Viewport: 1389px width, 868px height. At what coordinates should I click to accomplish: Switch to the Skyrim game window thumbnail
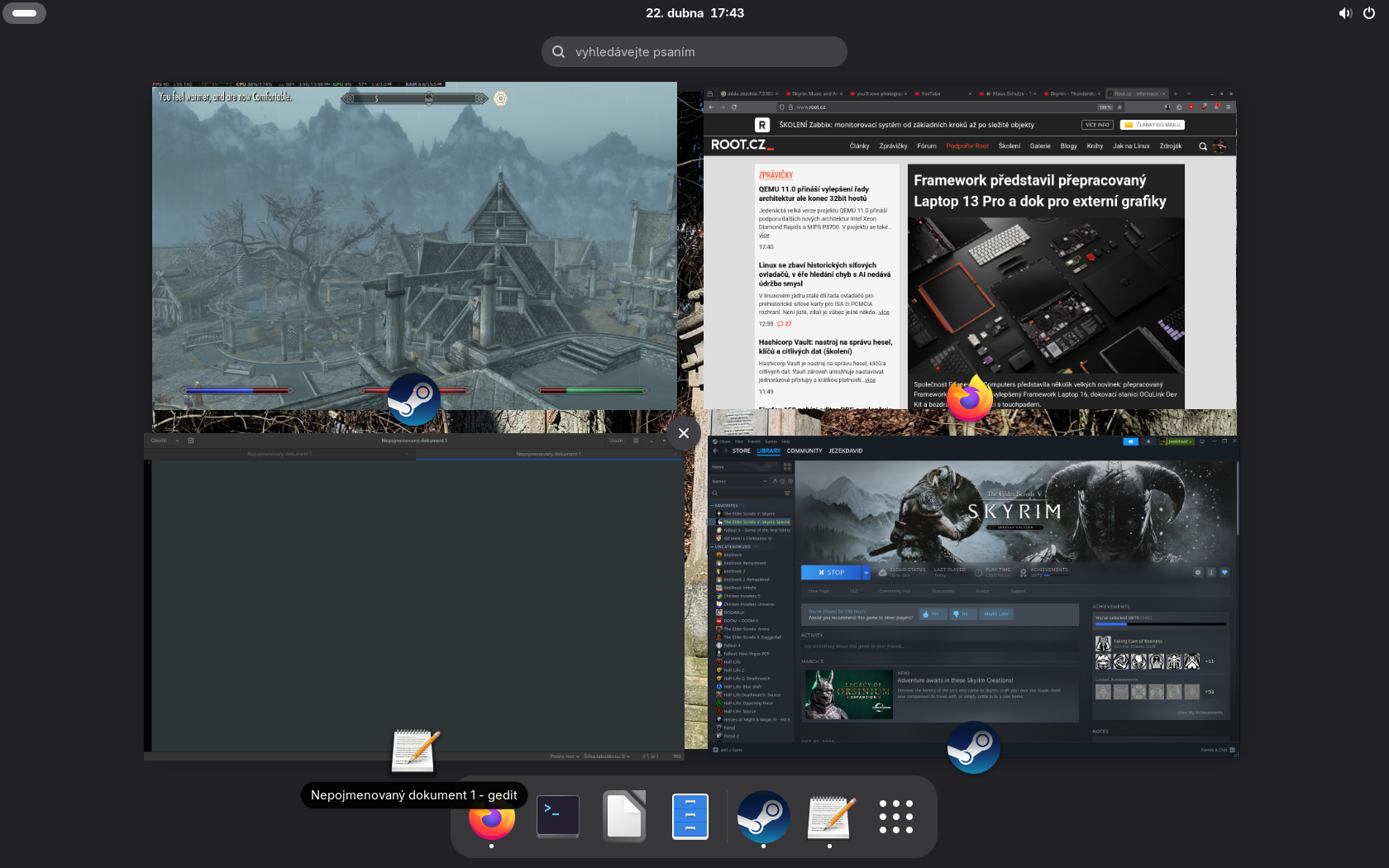(414, 246)
